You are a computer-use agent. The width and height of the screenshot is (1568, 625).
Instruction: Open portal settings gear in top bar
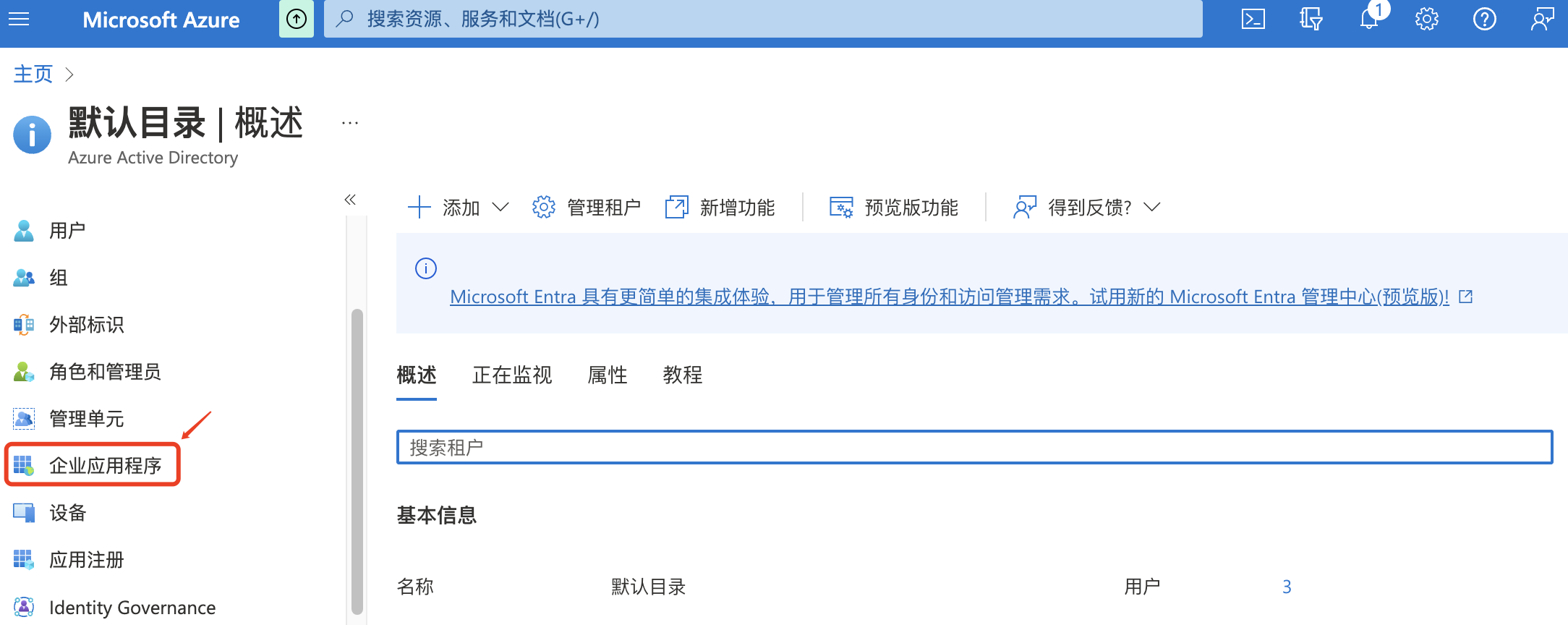pos(1426,19)
